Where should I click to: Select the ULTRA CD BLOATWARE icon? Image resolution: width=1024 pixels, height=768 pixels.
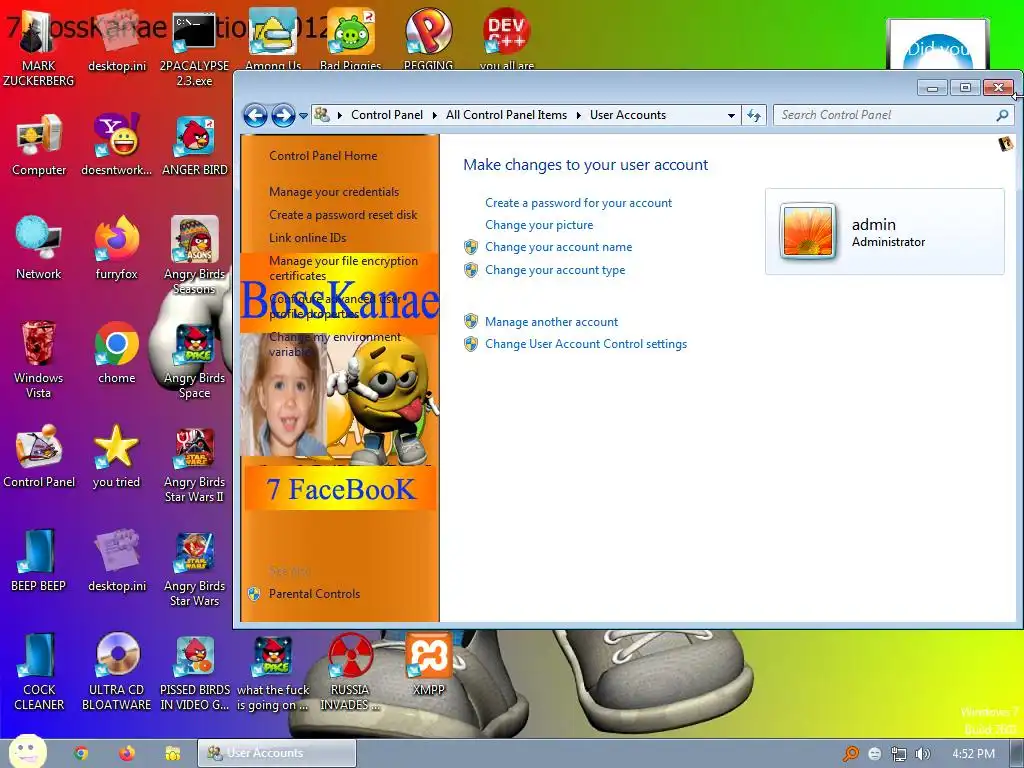pos(116,671)
